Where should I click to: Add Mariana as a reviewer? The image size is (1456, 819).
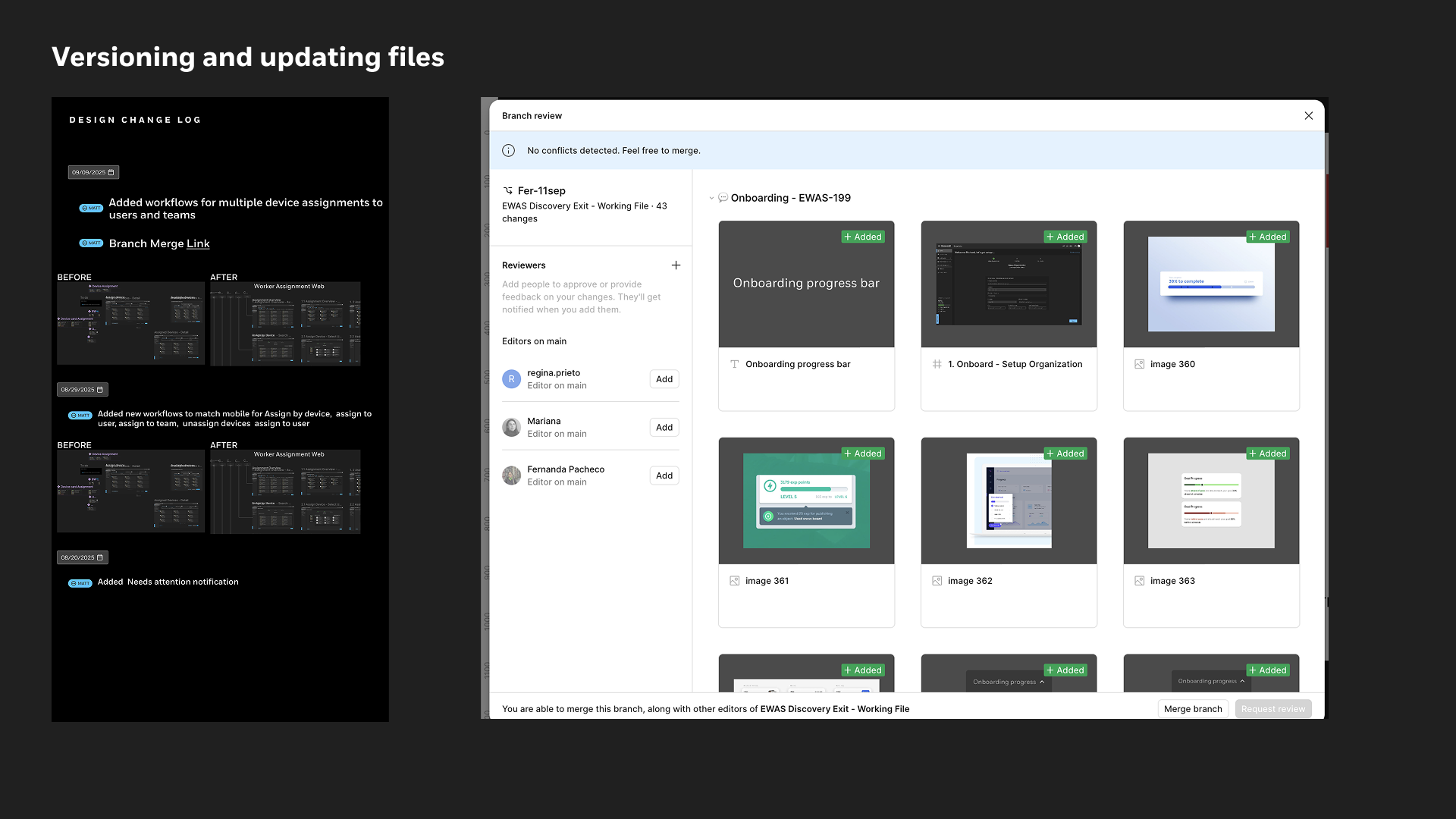pos(664,428)
